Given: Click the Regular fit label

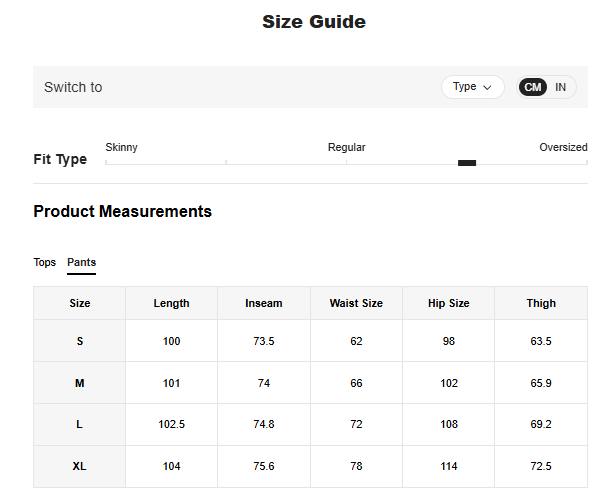Looking at the screenshot, I should coord(347,147).
